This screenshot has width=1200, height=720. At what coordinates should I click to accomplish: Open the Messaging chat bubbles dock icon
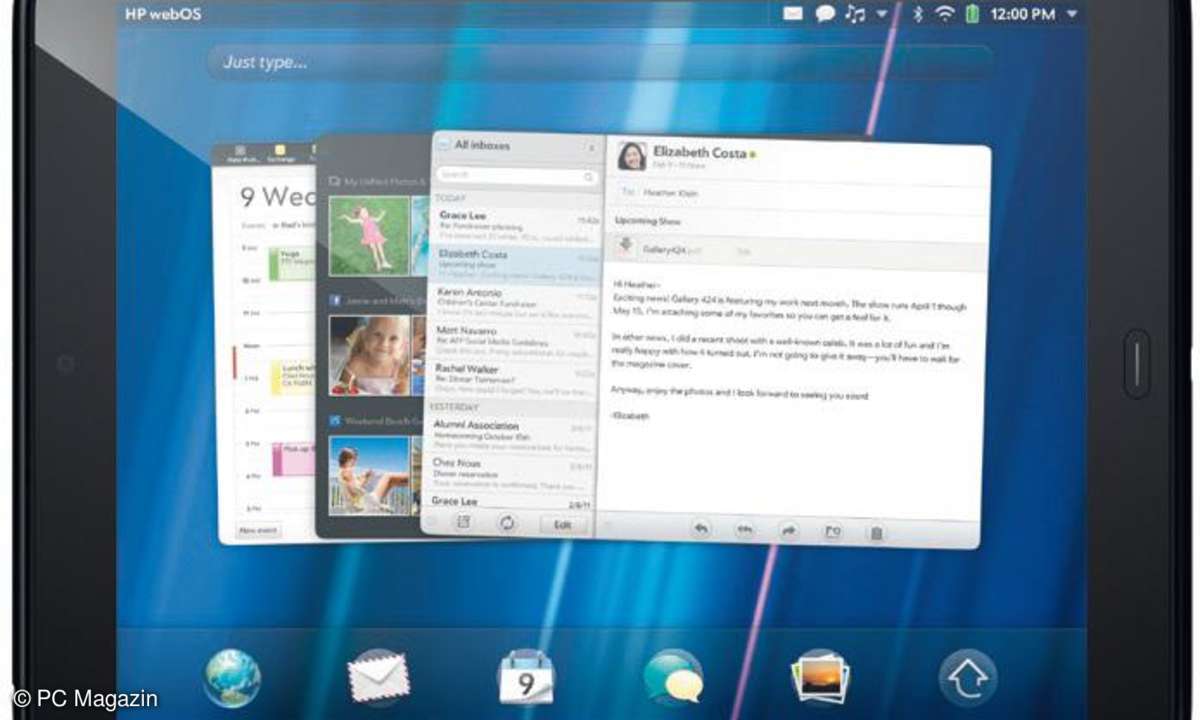pos(673,678)
